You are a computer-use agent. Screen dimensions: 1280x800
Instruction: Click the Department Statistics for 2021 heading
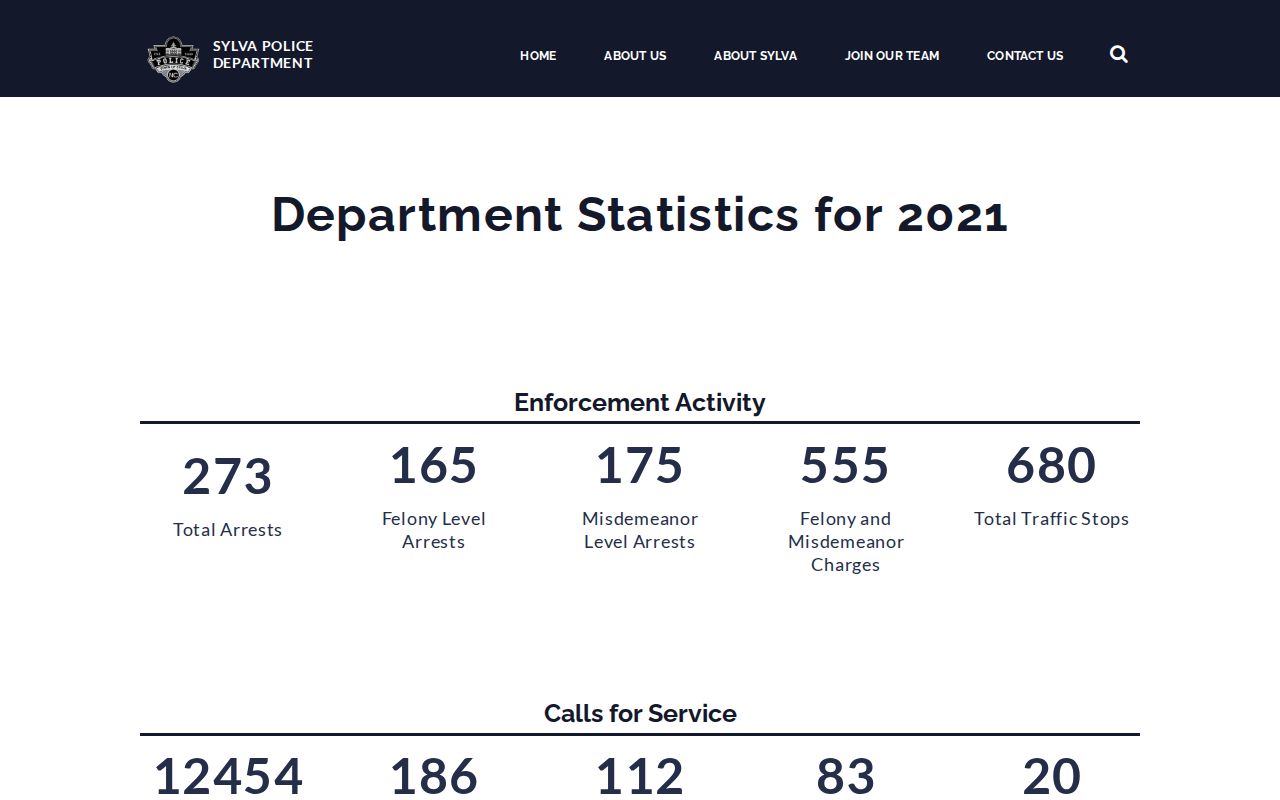[x=640, y=214]
